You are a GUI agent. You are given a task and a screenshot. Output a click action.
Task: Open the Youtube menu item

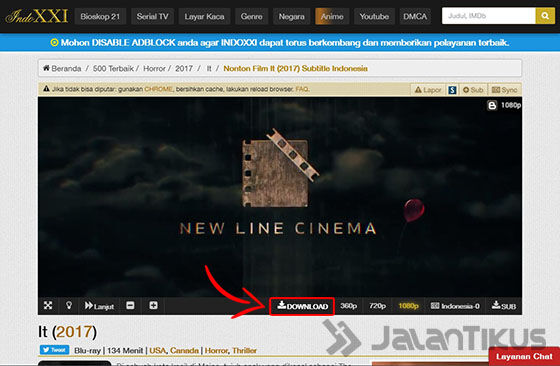374,16
